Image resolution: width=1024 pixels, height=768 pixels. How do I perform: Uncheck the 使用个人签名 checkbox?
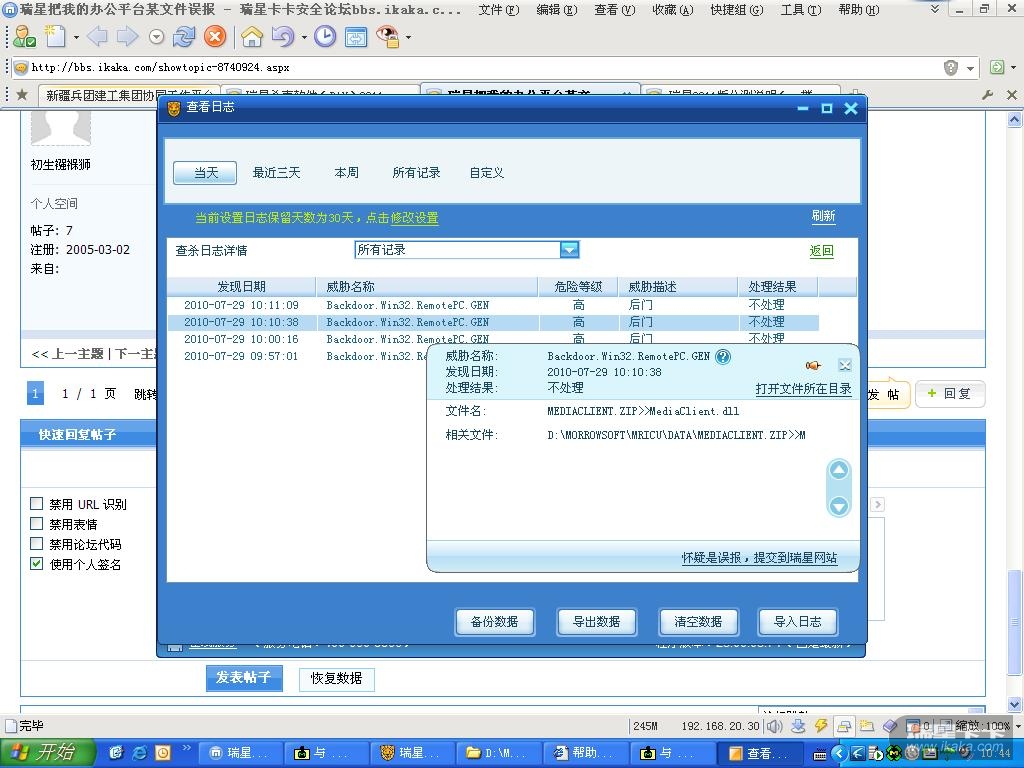click(x=37, y=564)
